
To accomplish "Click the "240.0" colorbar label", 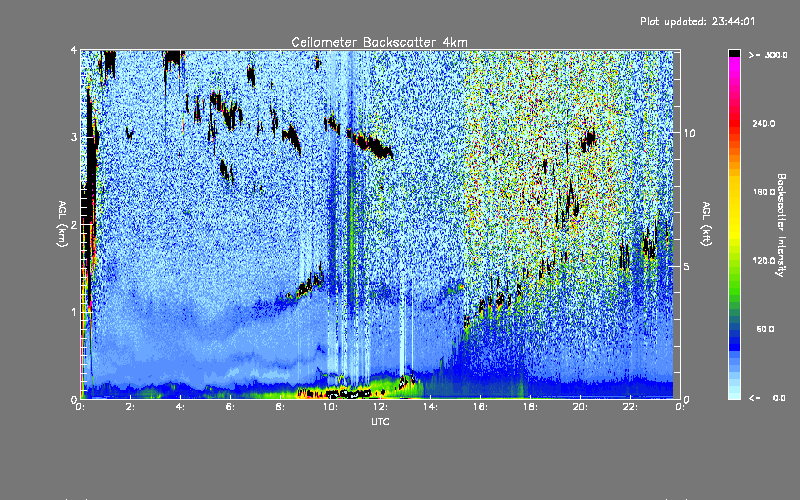I will [x=764, y=123].
